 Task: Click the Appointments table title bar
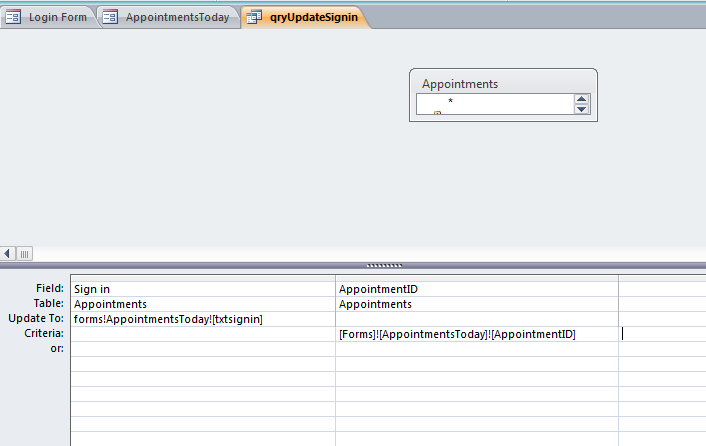tap(503, 84)
